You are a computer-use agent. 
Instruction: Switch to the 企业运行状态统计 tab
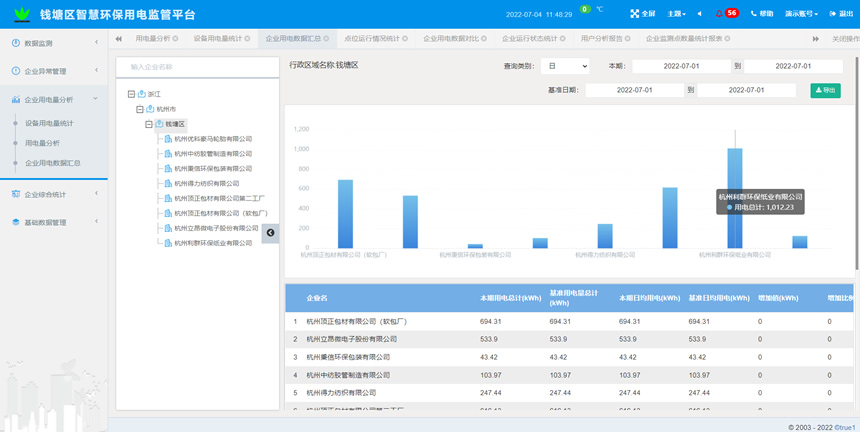(530, 39)
